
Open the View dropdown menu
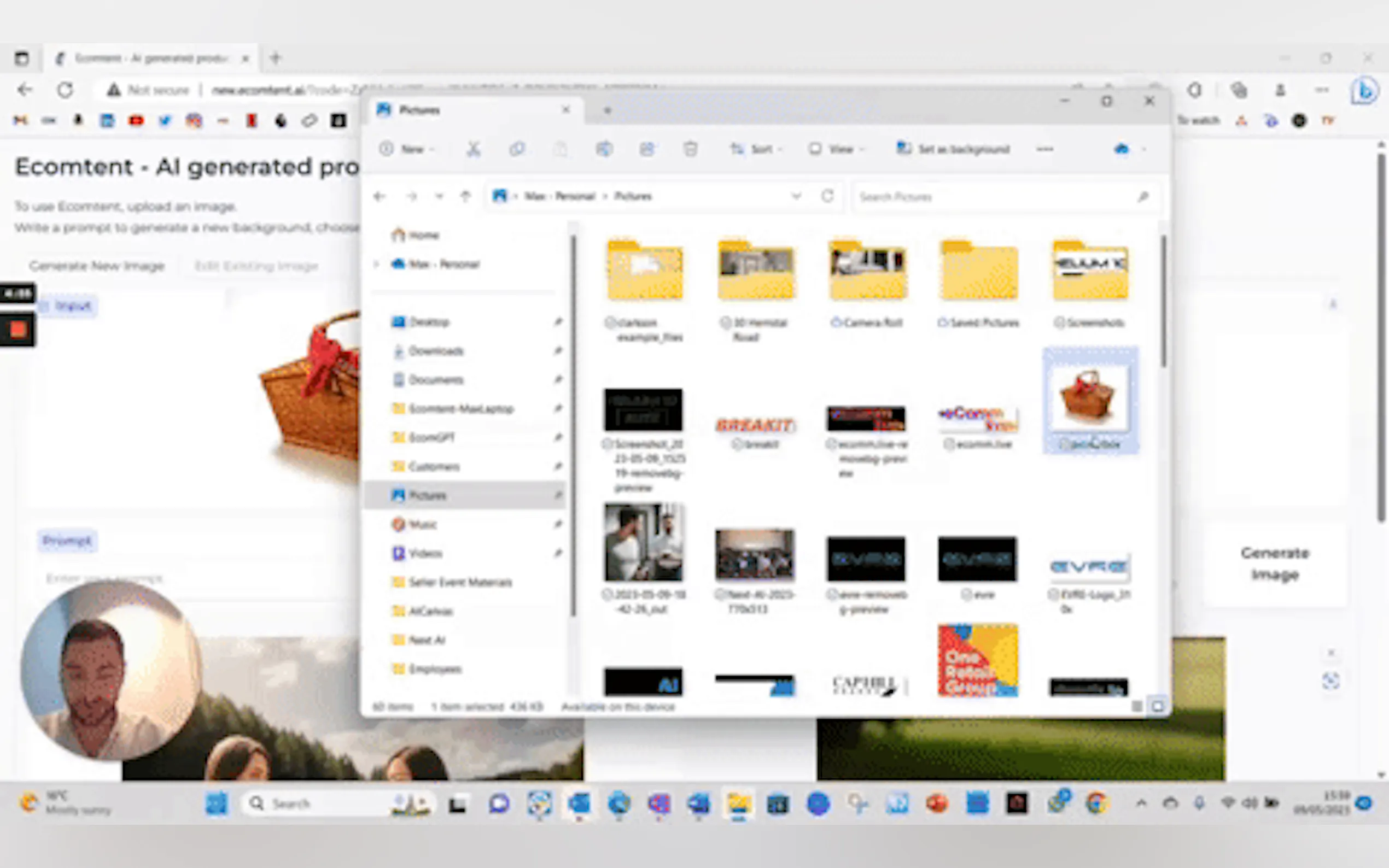836,149
